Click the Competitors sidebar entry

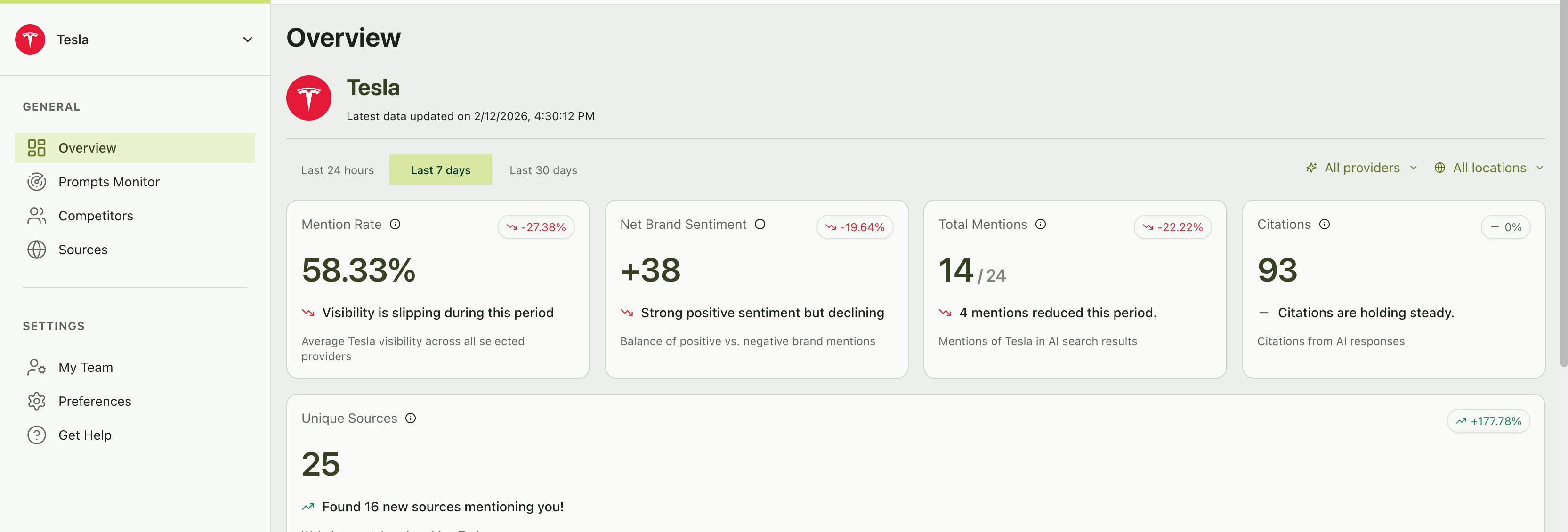point(96,216)
